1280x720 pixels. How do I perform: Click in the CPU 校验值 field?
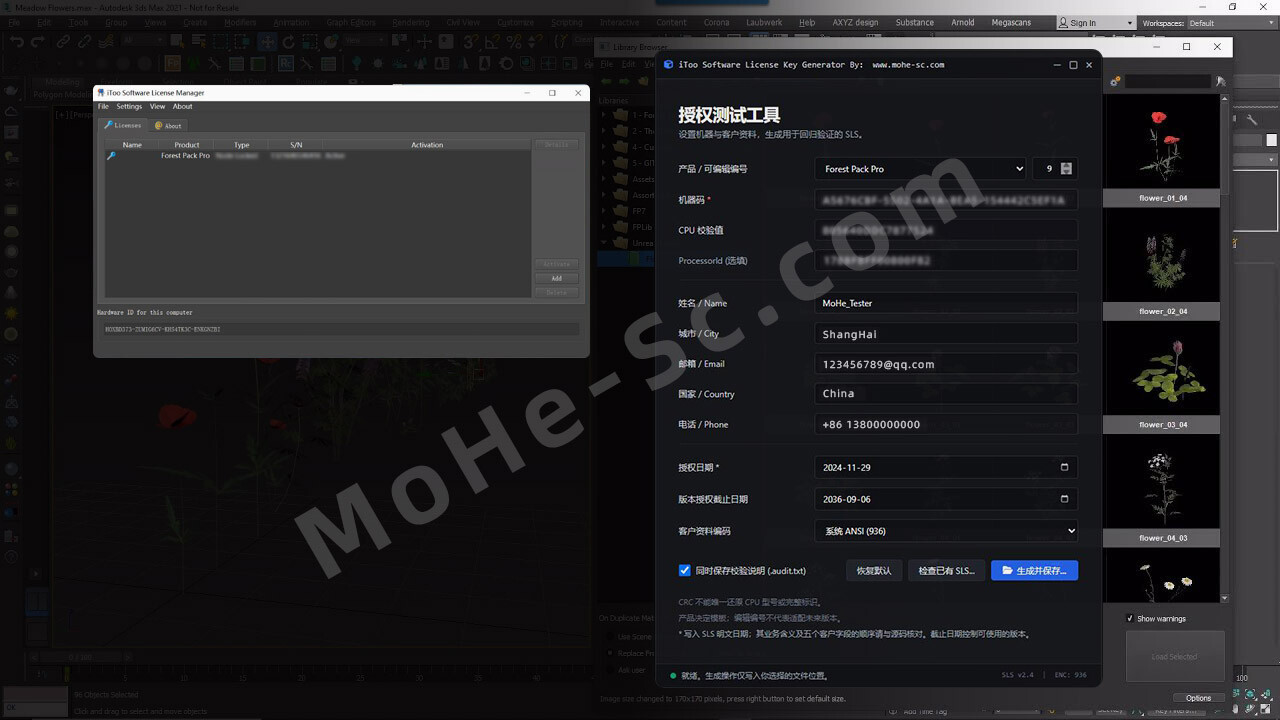click(946, 230)
